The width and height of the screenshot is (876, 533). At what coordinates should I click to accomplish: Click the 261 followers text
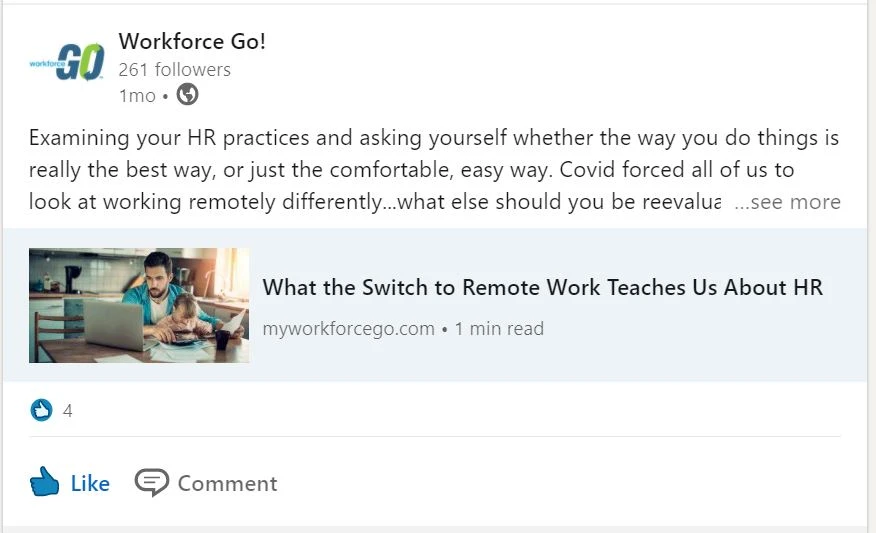tap(174, 70)
